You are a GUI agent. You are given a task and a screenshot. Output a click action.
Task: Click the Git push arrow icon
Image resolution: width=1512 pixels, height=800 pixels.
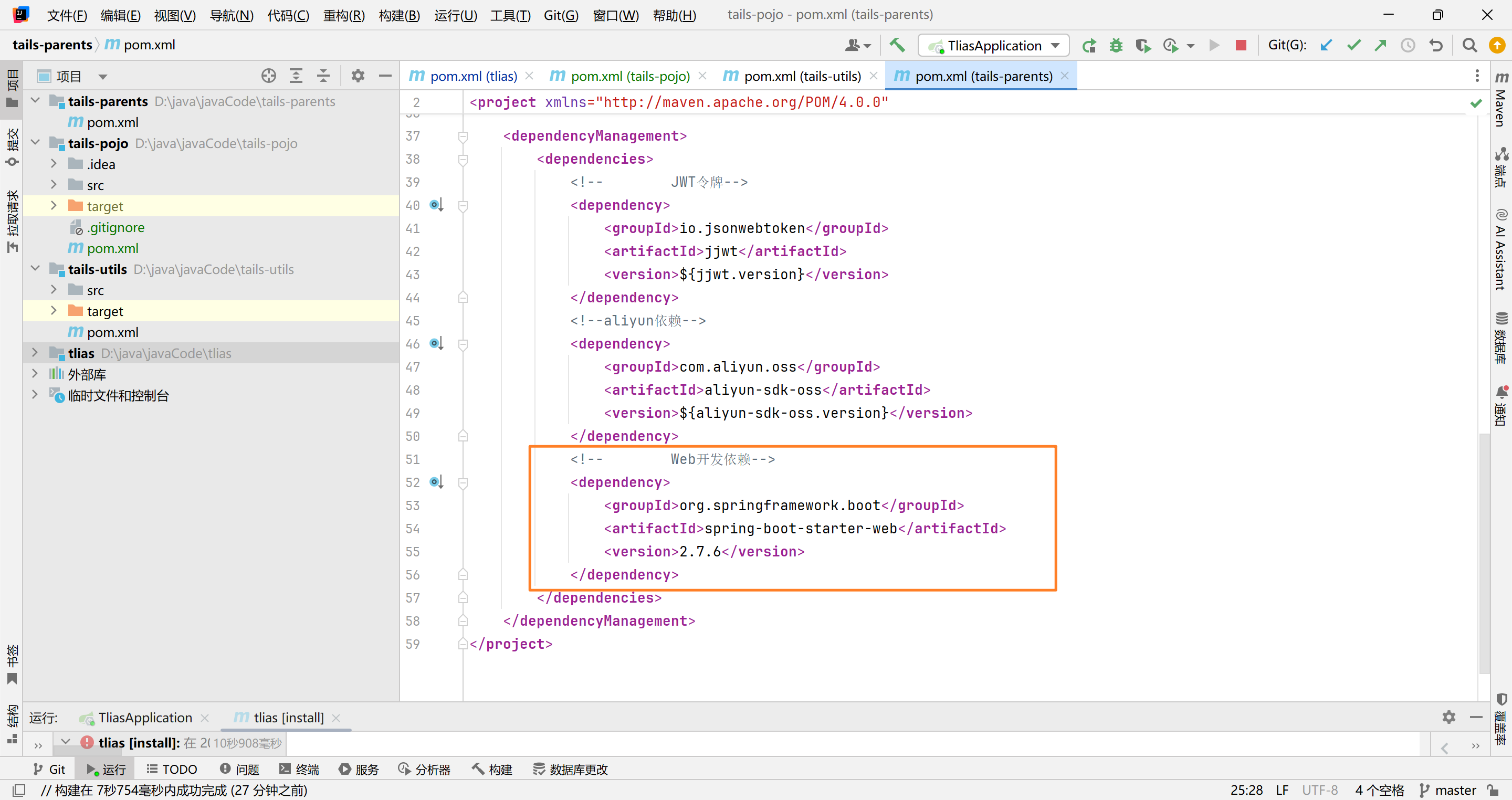[x=1380, y=45]
